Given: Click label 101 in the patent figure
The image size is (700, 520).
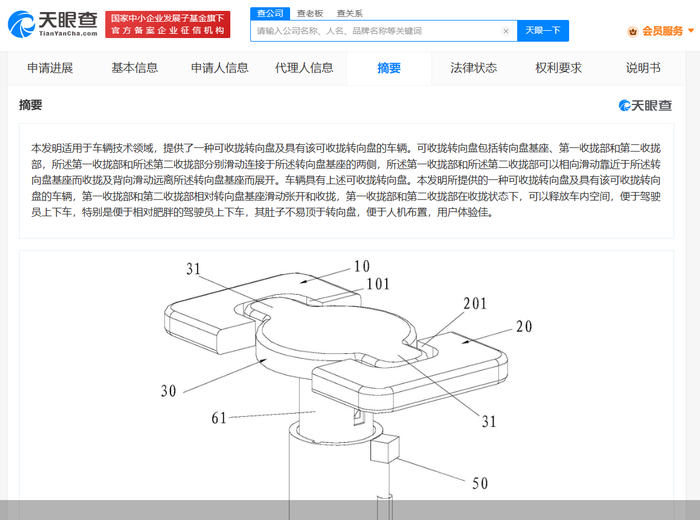Looking at the screenshot, I should pos(378,284).
